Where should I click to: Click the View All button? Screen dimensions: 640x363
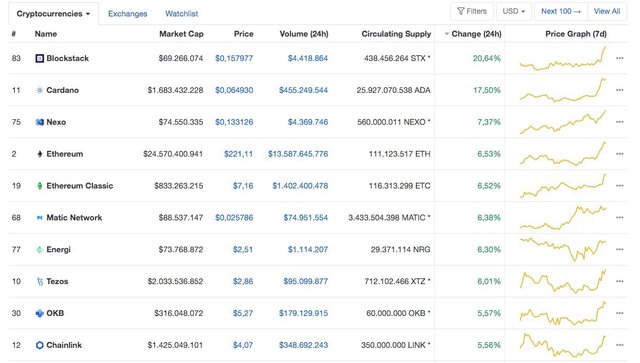[x=607, y=11]
